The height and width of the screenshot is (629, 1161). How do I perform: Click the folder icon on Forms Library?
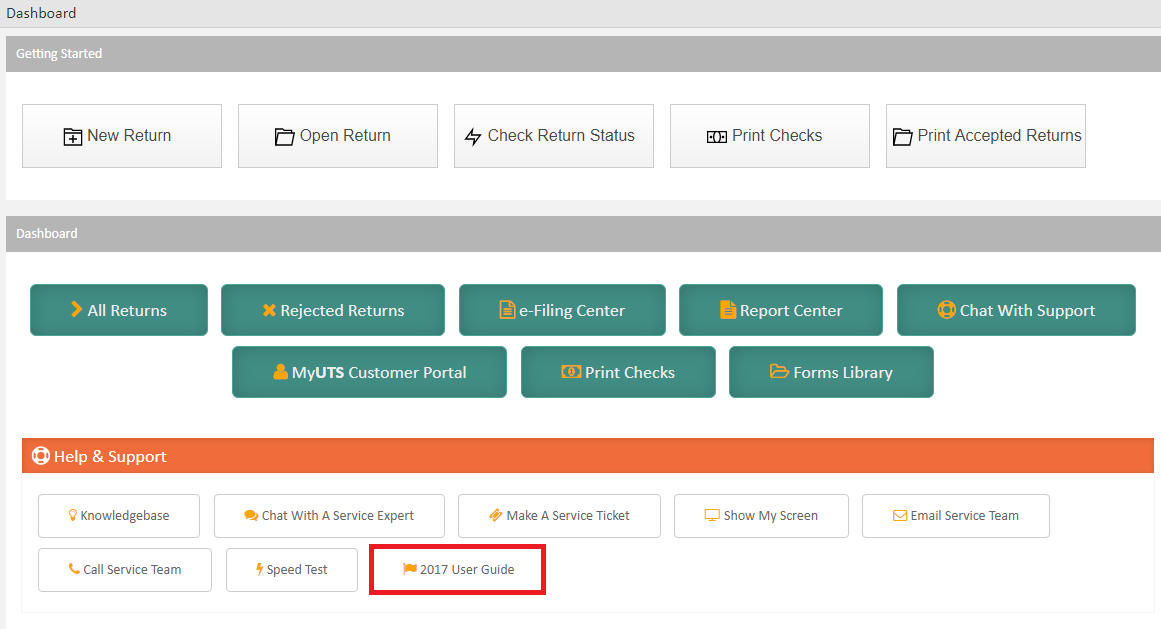(x=780, y=372)
